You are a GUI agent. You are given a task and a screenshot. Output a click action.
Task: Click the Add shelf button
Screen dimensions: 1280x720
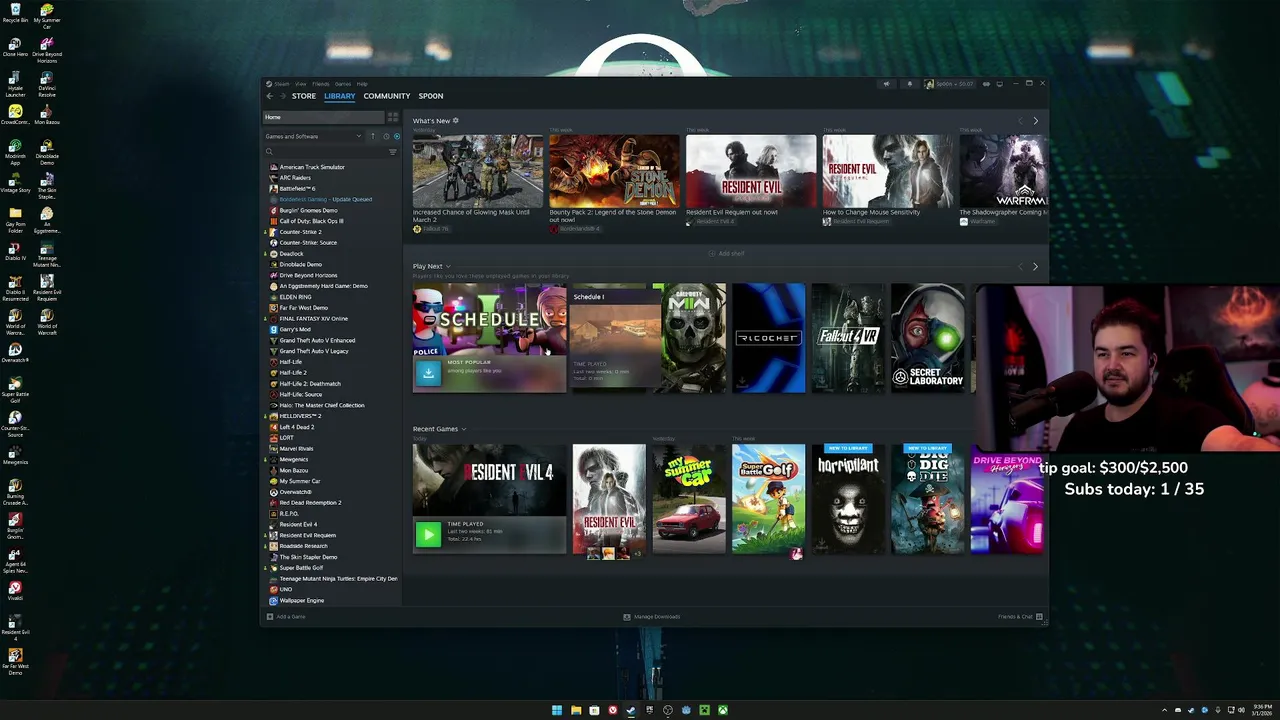[727, 254]
